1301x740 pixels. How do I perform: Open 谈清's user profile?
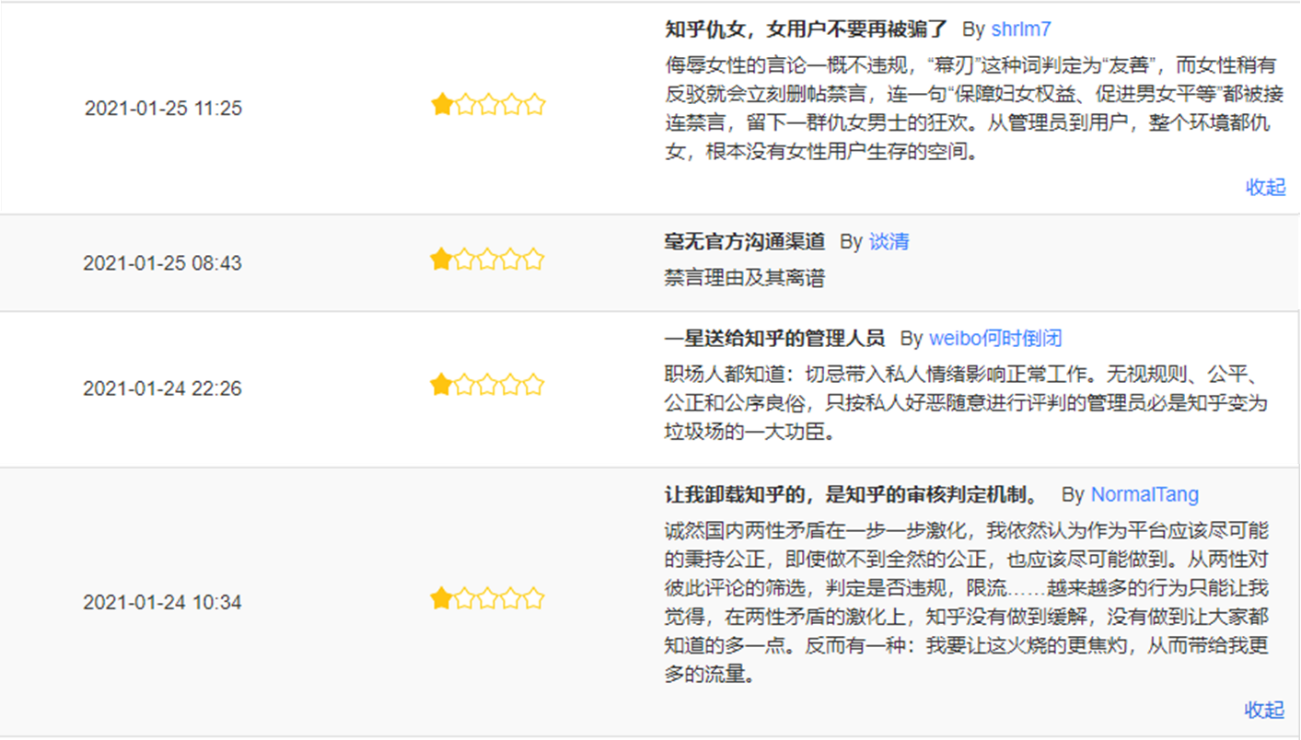[889, 241]
